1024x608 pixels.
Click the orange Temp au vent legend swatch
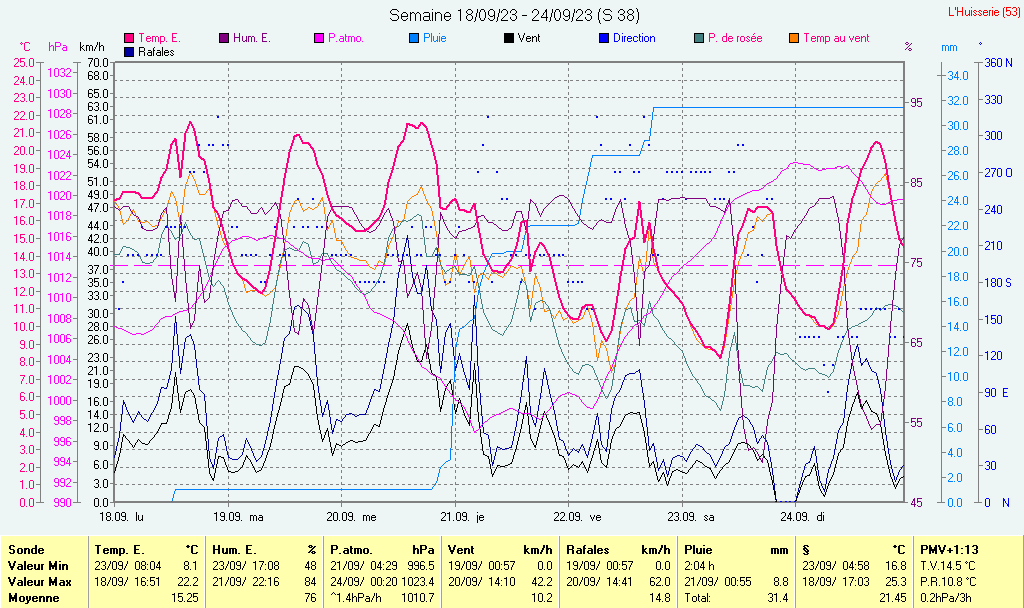794,39
